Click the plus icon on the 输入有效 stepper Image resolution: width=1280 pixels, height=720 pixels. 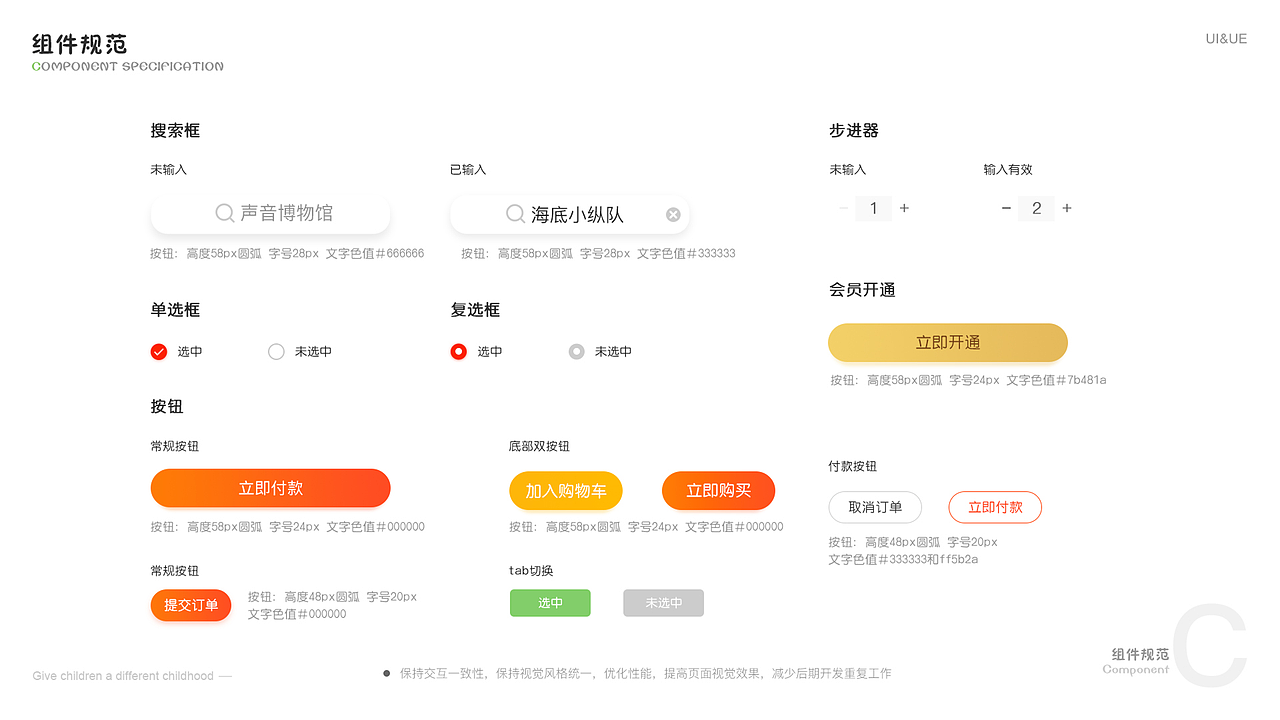(x=1066, y=208)
